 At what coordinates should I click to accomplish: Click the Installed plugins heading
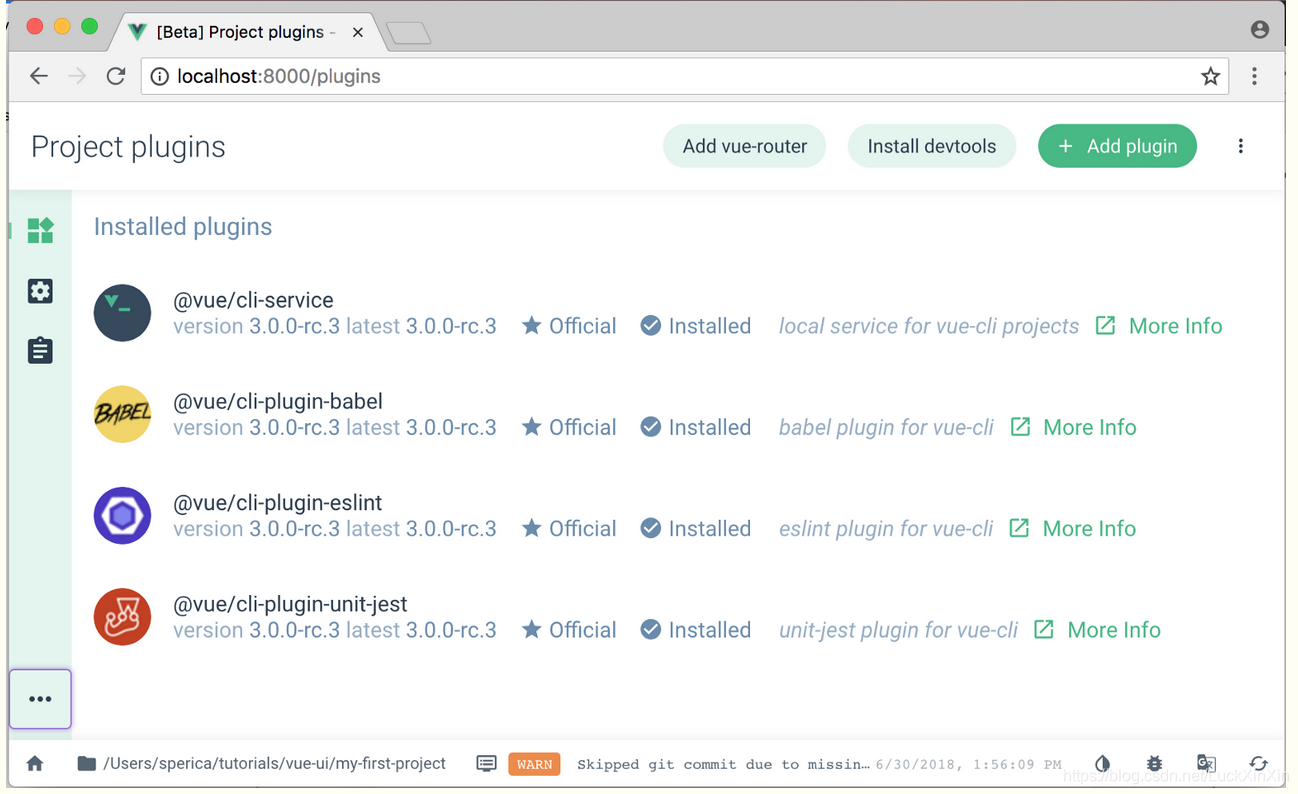pos(183,227)
